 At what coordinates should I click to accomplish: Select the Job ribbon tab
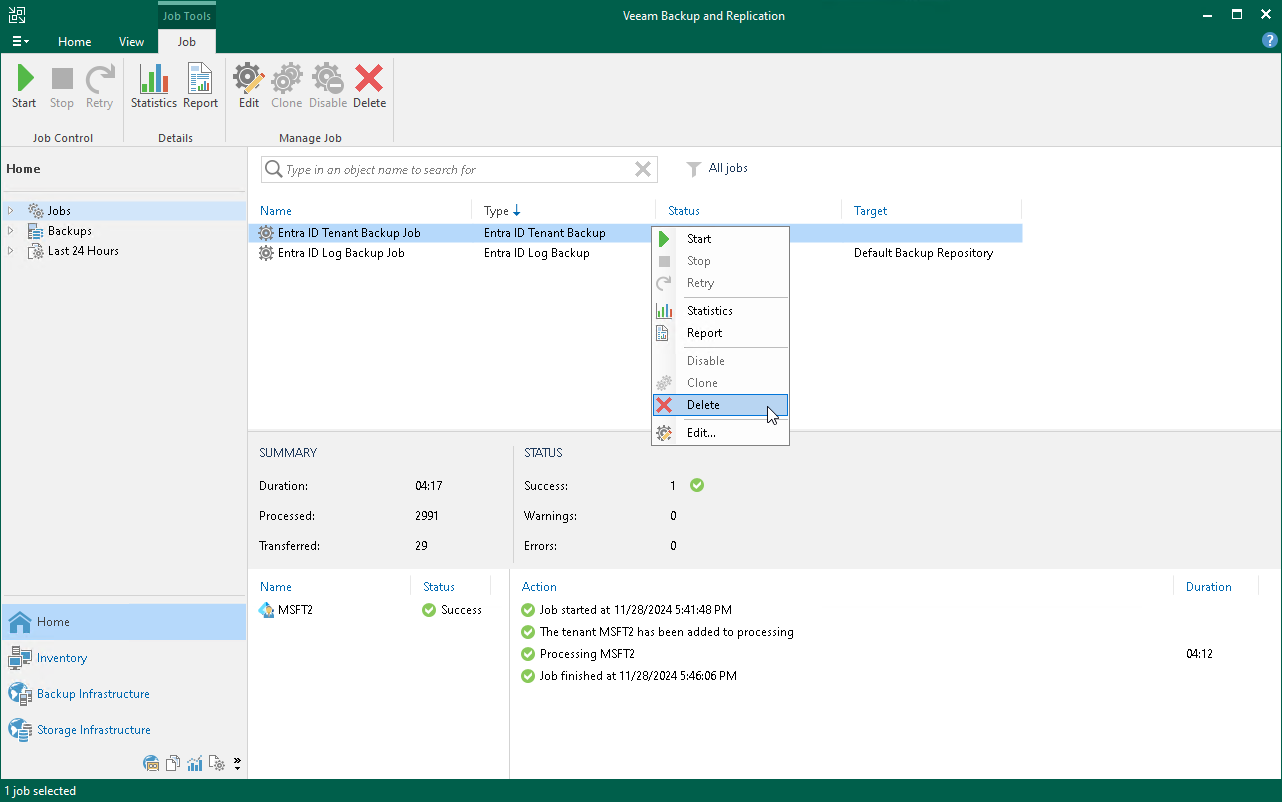[187, 42]
